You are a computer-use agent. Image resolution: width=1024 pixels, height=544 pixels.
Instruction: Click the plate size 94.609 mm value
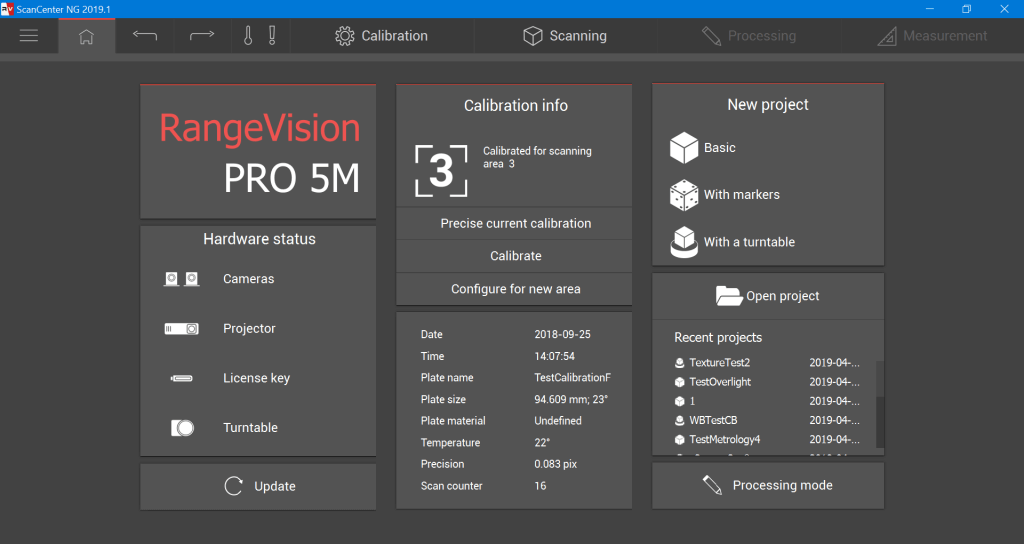[x=571, y=399]
